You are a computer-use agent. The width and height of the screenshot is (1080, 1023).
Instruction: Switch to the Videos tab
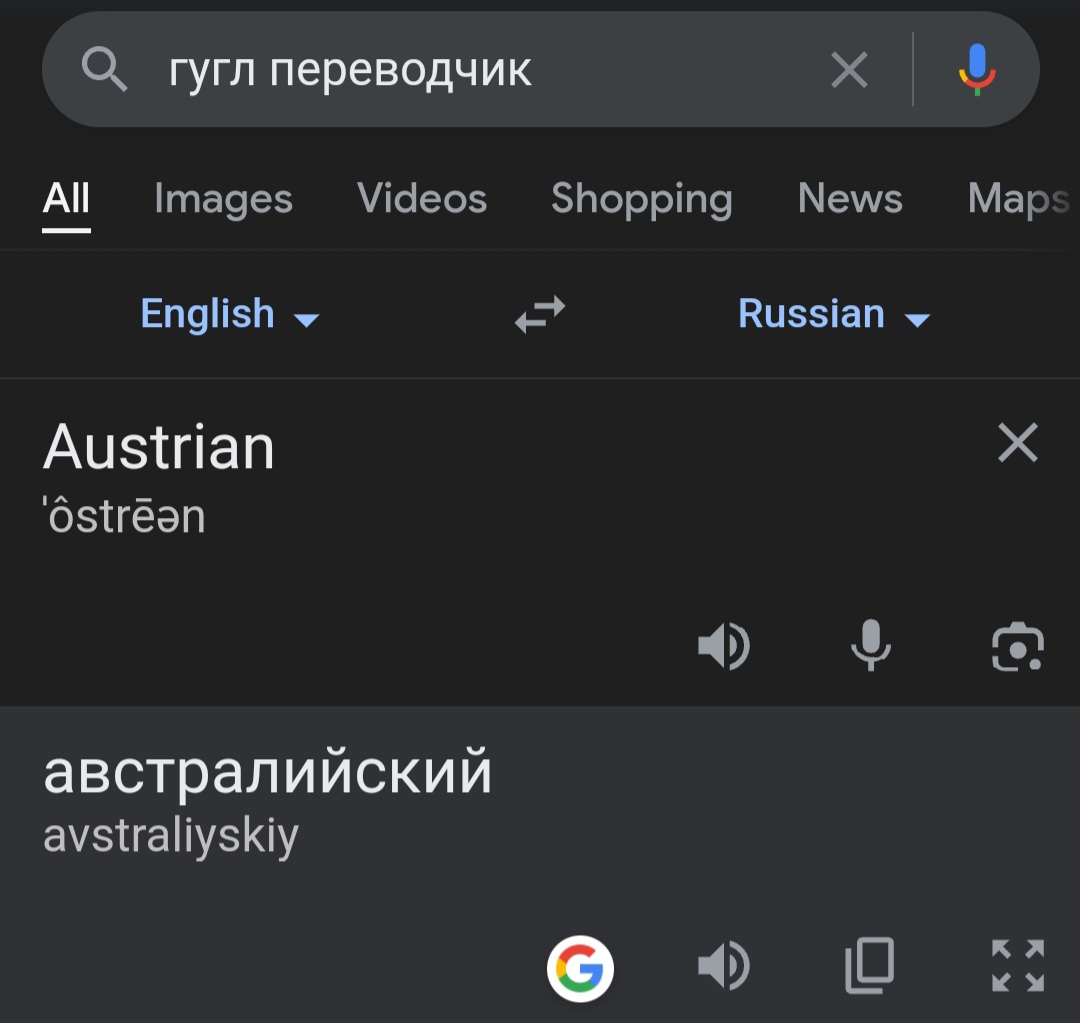point(422,199)
